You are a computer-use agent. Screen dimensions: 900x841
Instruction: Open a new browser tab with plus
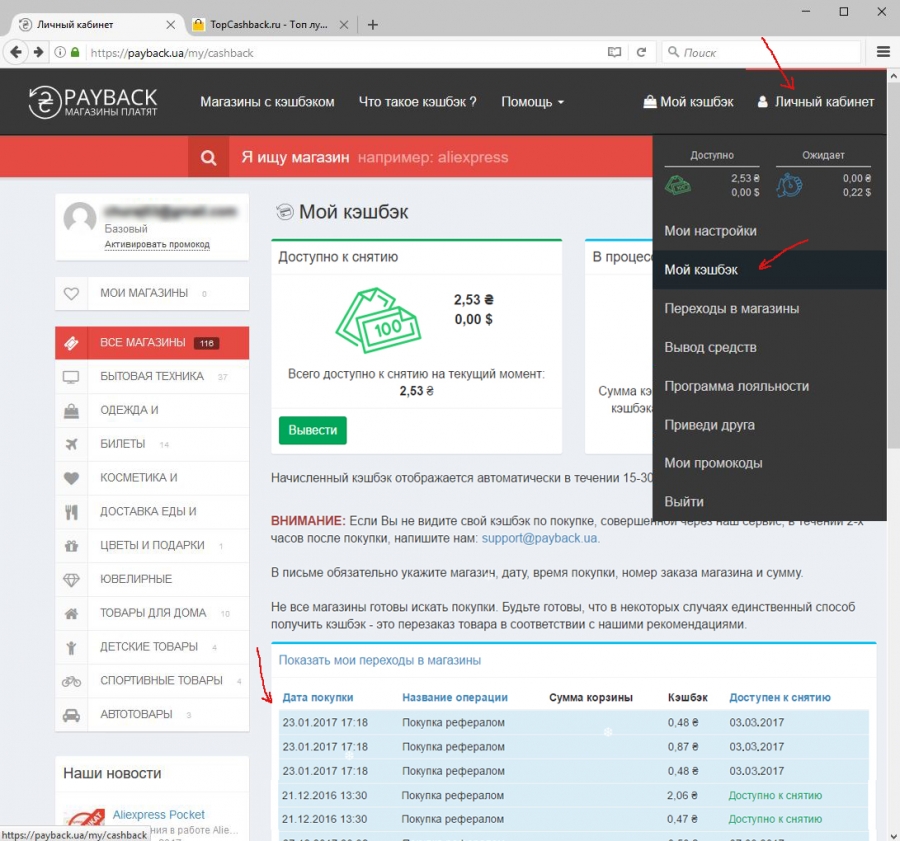[373, 25]
